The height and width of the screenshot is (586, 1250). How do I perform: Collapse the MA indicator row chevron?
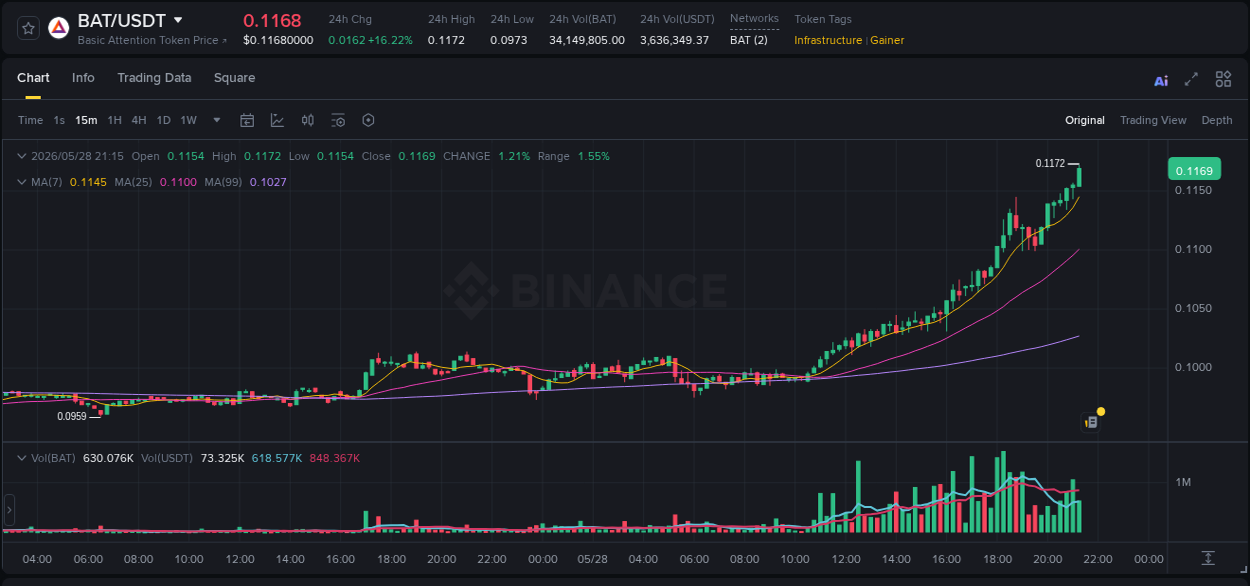coord(22,182)
